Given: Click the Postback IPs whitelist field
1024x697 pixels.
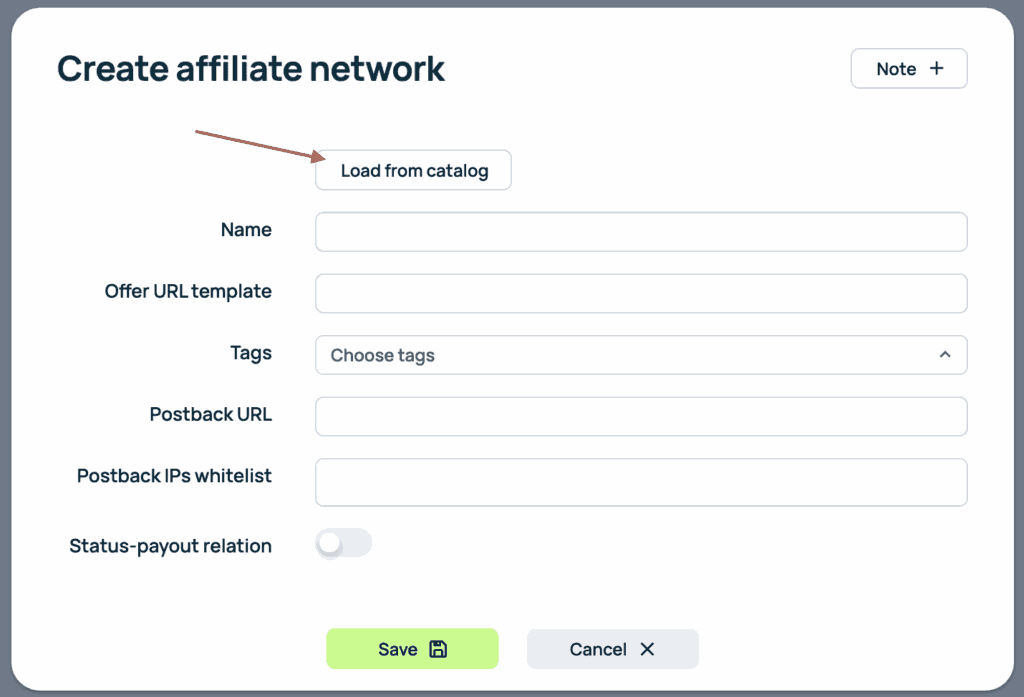Looking at the screenshot, I should click(641, 482).
